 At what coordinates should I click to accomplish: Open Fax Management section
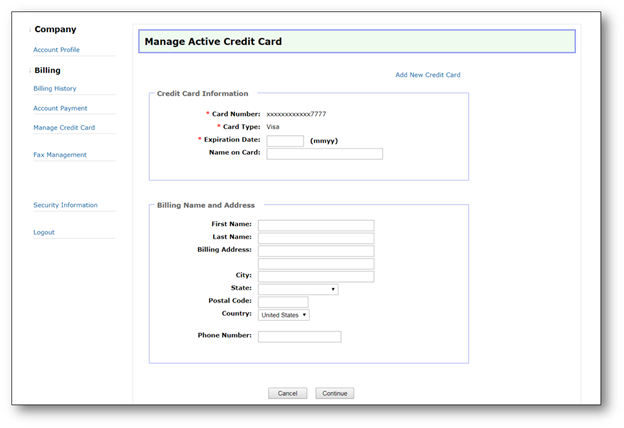(x=60, y=155)
